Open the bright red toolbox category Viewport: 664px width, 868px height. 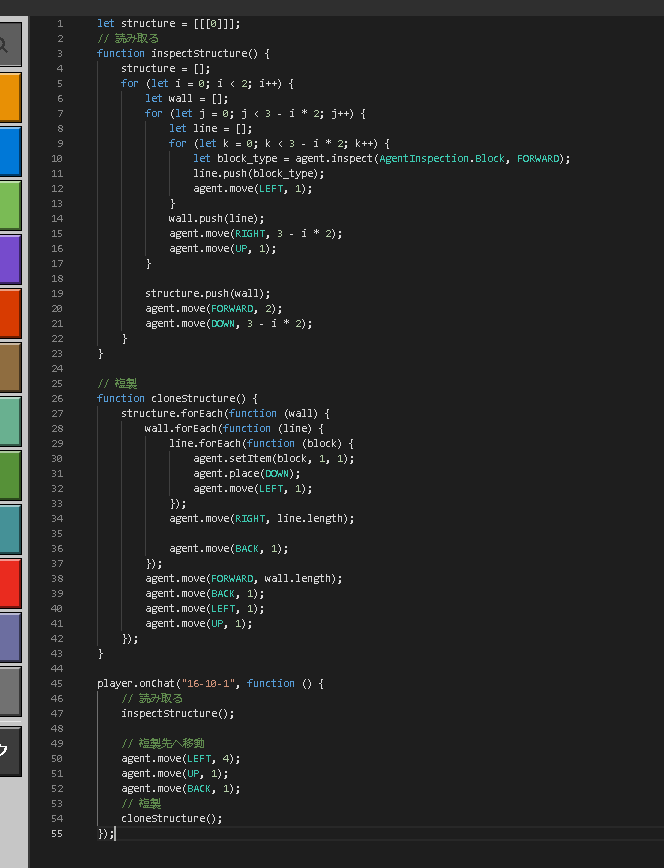[9, 583]
